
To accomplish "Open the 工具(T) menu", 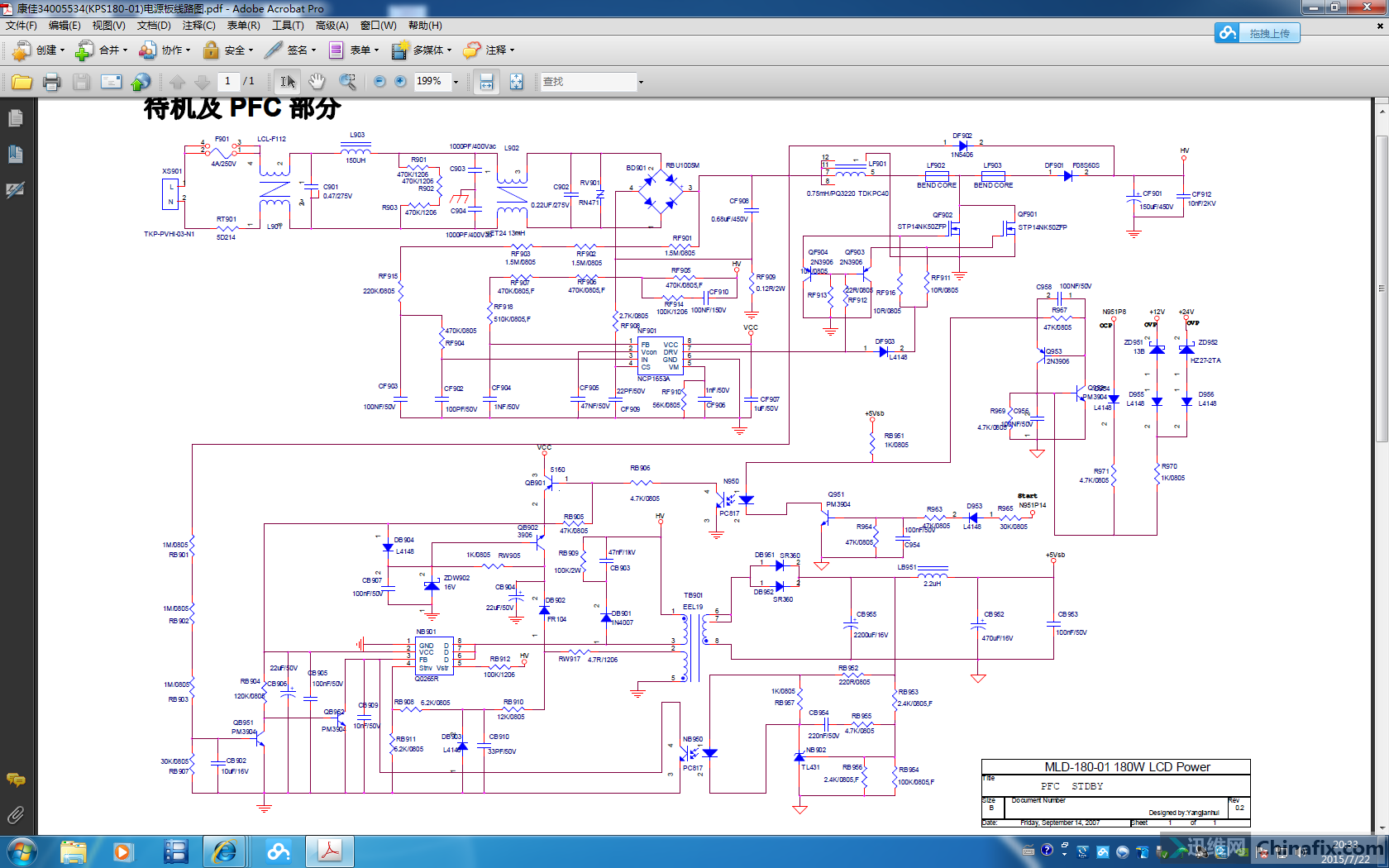I will pyautogui.click(x=288, y=26).
